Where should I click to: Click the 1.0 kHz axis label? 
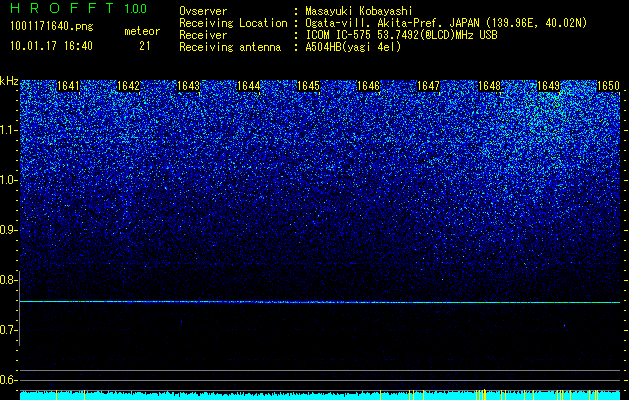[x=8, y=181]
